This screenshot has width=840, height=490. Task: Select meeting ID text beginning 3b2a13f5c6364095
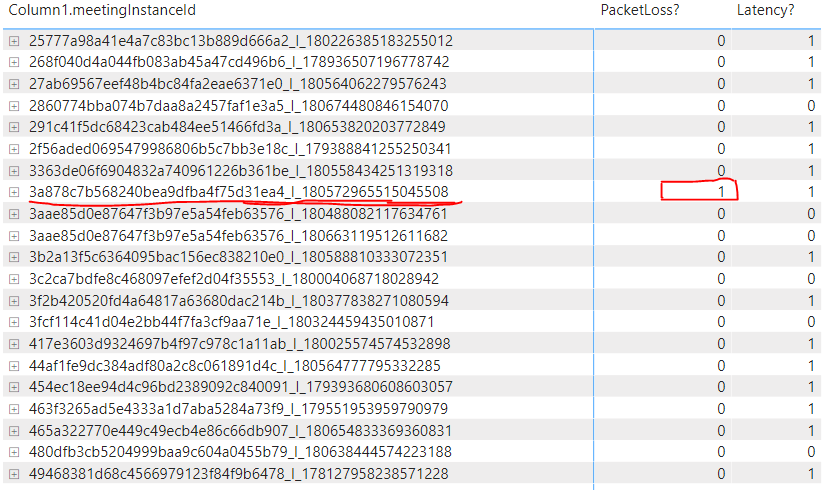(238, 257)
